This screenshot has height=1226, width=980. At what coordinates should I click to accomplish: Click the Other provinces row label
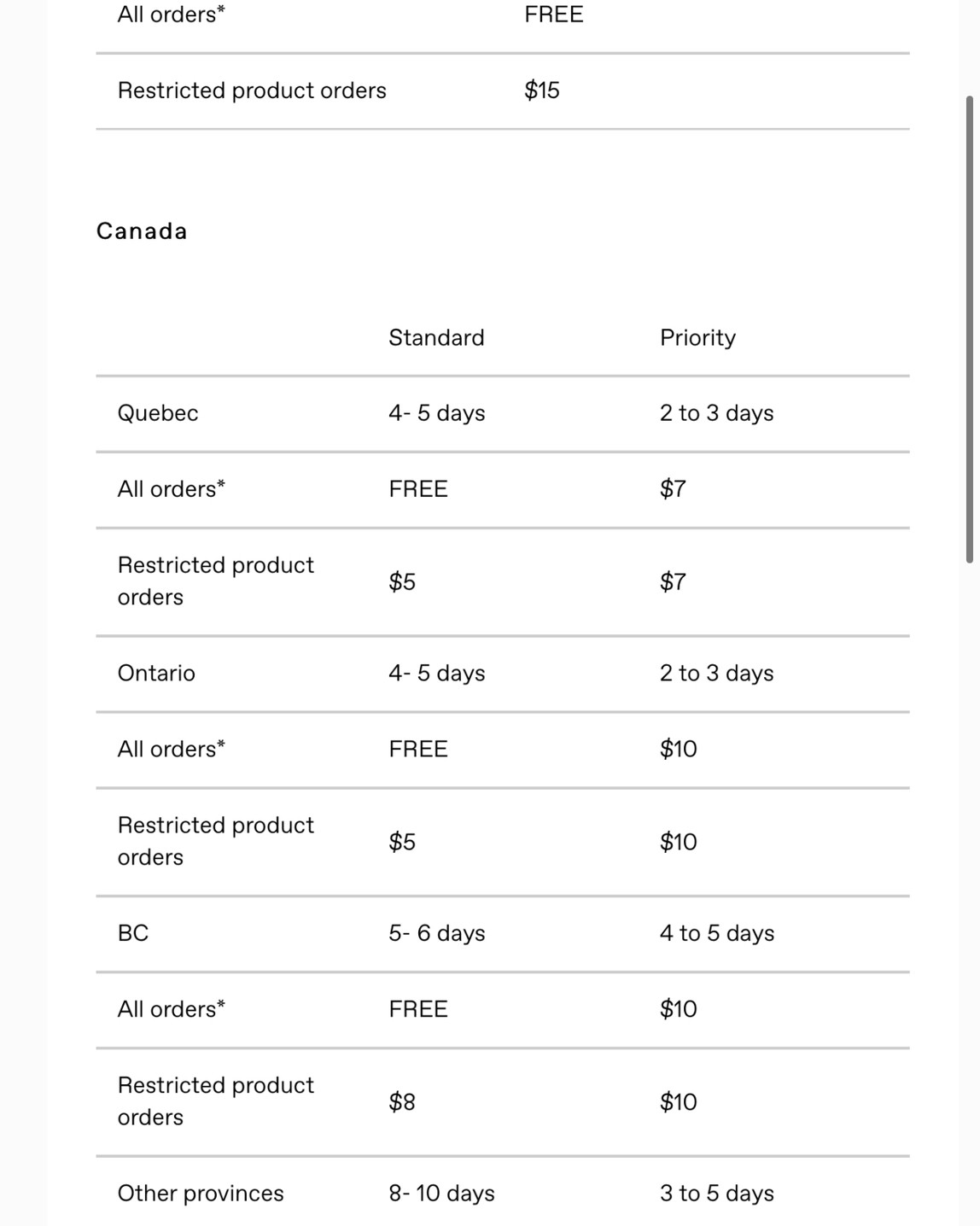click(201, 1194)
